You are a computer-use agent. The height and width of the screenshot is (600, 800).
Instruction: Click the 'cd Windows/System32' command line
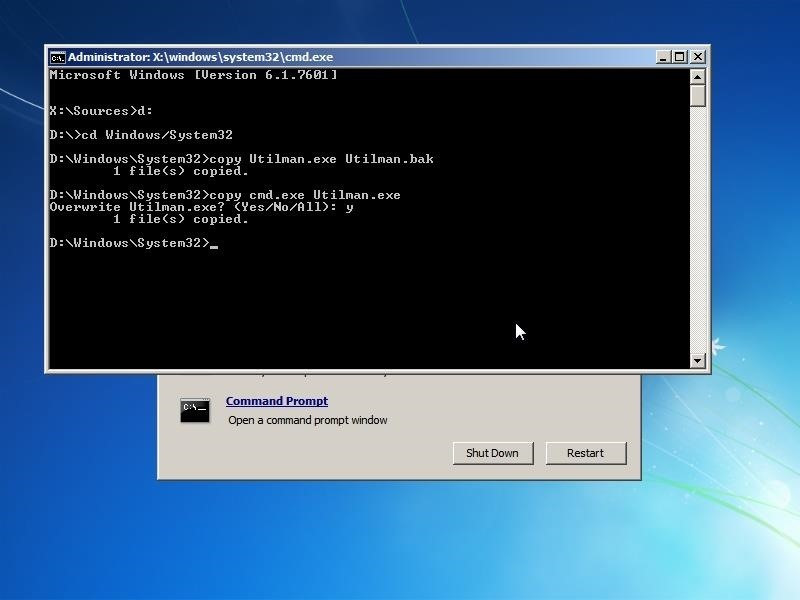click(x=141, y=135)
